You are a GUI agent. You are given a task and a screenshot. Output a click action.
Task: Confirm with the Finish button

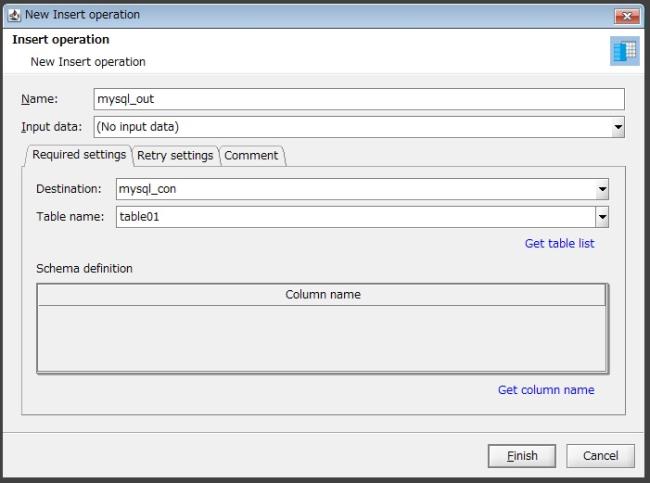point(521,456)
